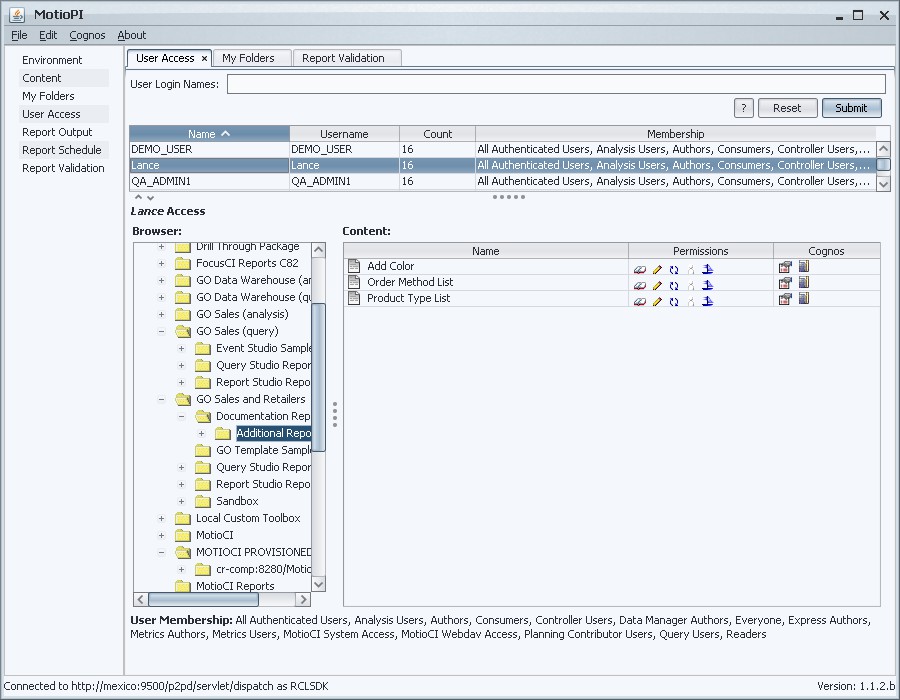Switch to the Report Validation tab
Image resolution: width=900 pixels, height=700 pixels.
347,58
